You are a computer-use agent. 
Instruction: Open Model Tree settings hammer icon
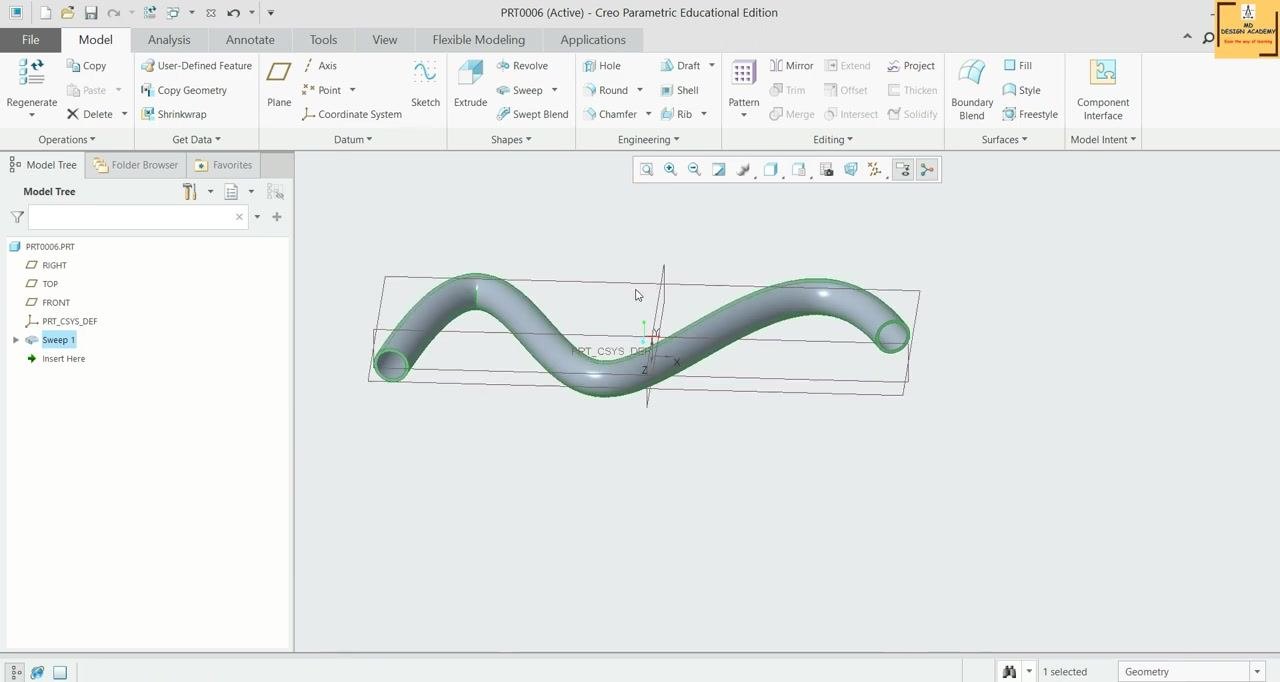click(x=190, y=192)
